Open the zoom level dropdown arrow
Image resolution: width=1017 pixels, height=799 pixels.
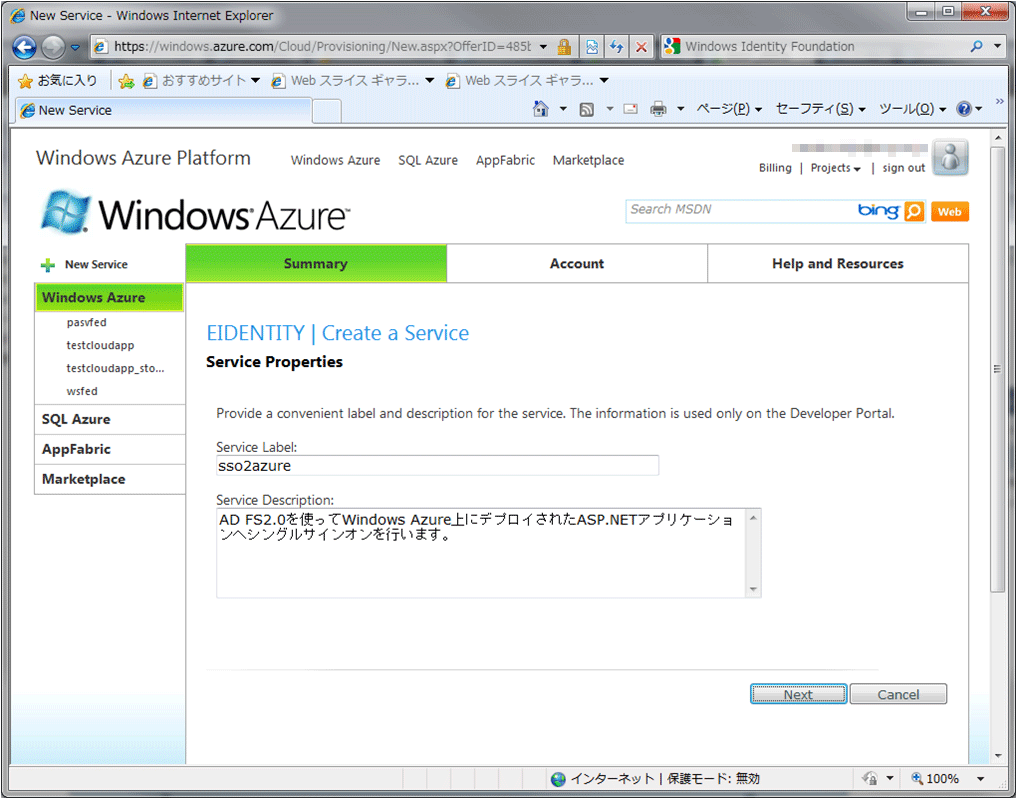click(x=981, y=778)
